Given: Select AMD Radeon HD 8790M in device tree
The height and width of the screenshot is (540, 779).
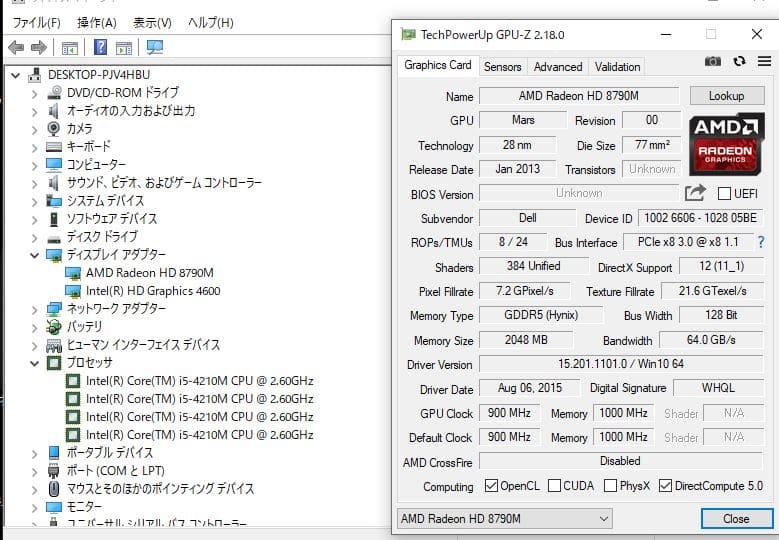Looking at the screenshot, I should click(150, 273).
